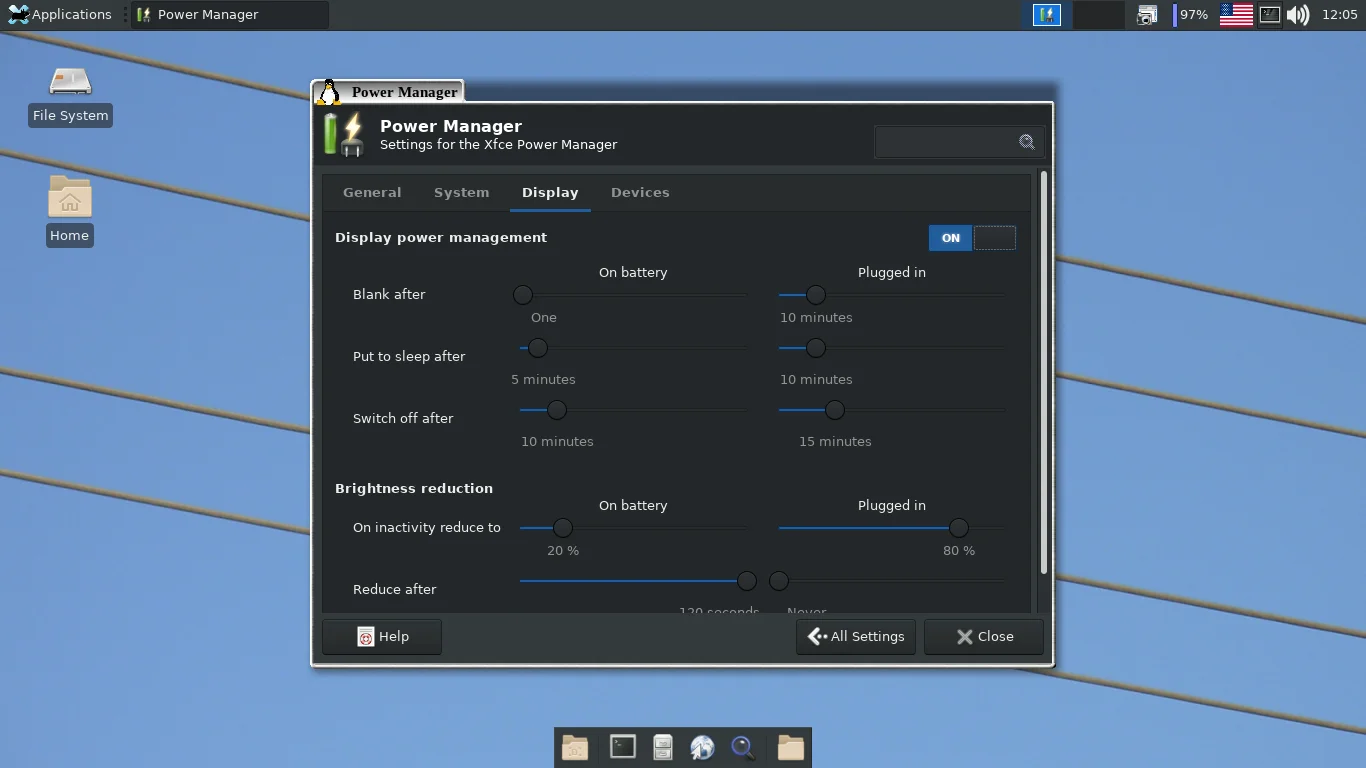Switch to the System tab
This screenshot has height=768, width=1366.
tap(461, 192)
